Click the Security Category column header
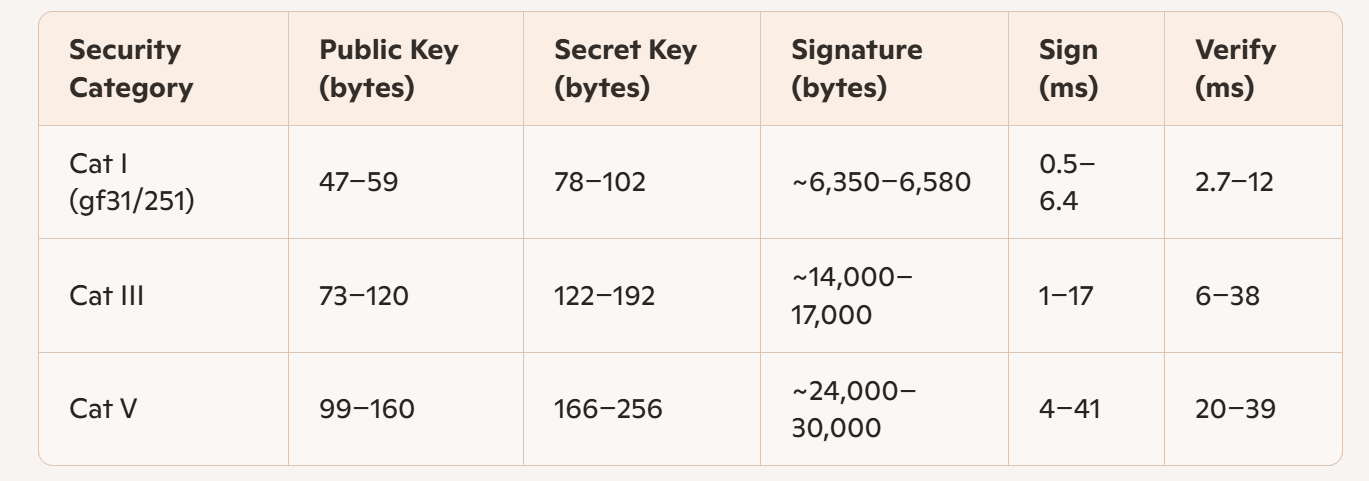1369x481 pixels. point(131,69)
